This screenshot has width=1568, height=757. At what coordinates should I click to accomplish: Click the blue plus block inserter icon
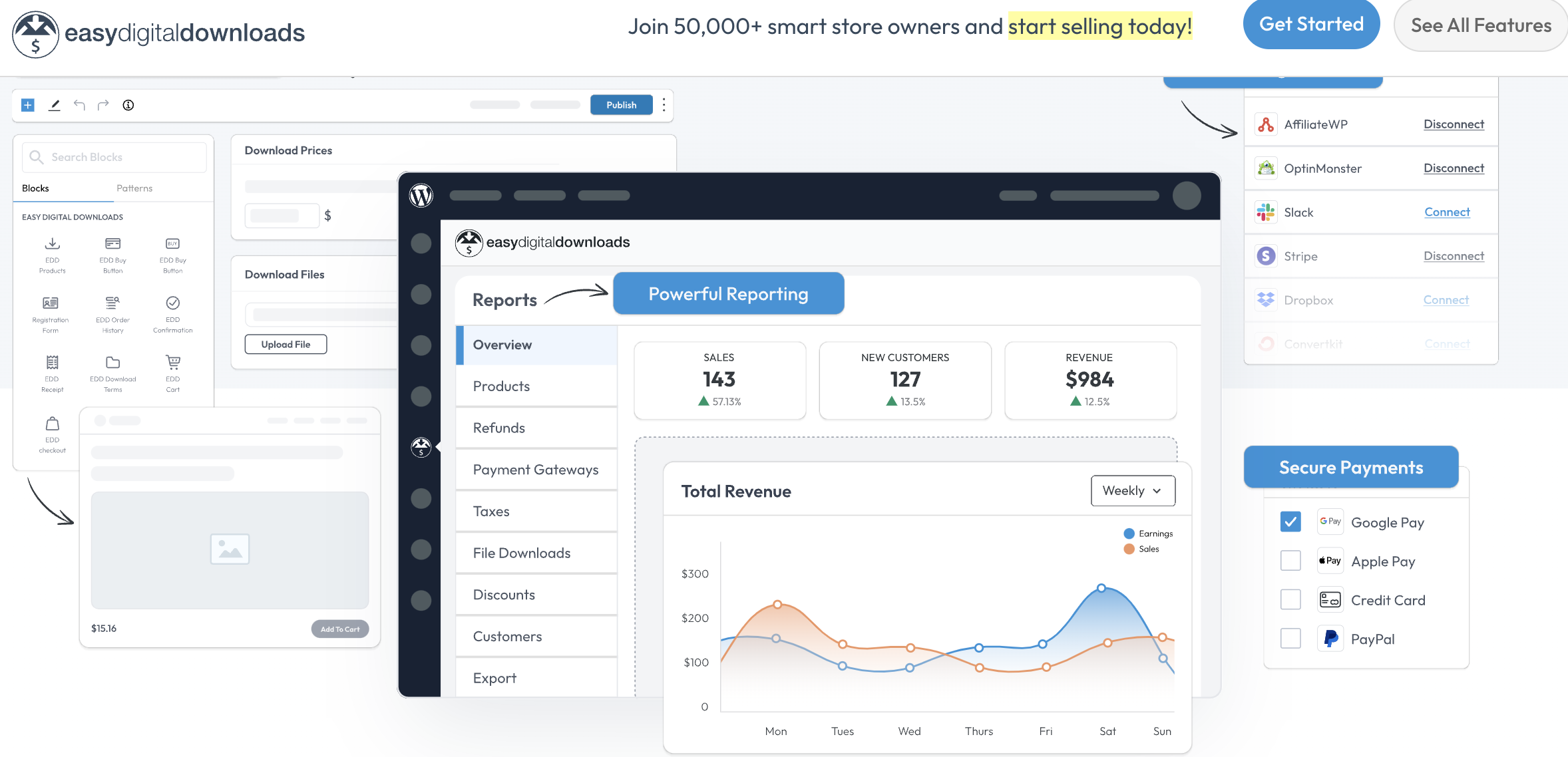(x=28, y=105)
